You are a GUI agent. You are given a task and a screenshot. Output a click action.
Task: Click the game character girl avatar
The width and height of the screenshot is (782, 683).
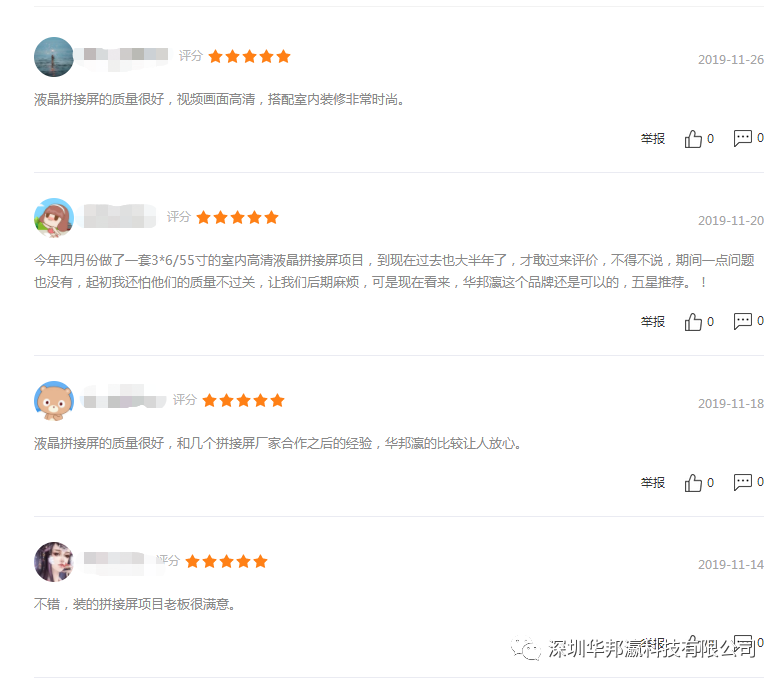pyautogui.click(x=54, y=562)
